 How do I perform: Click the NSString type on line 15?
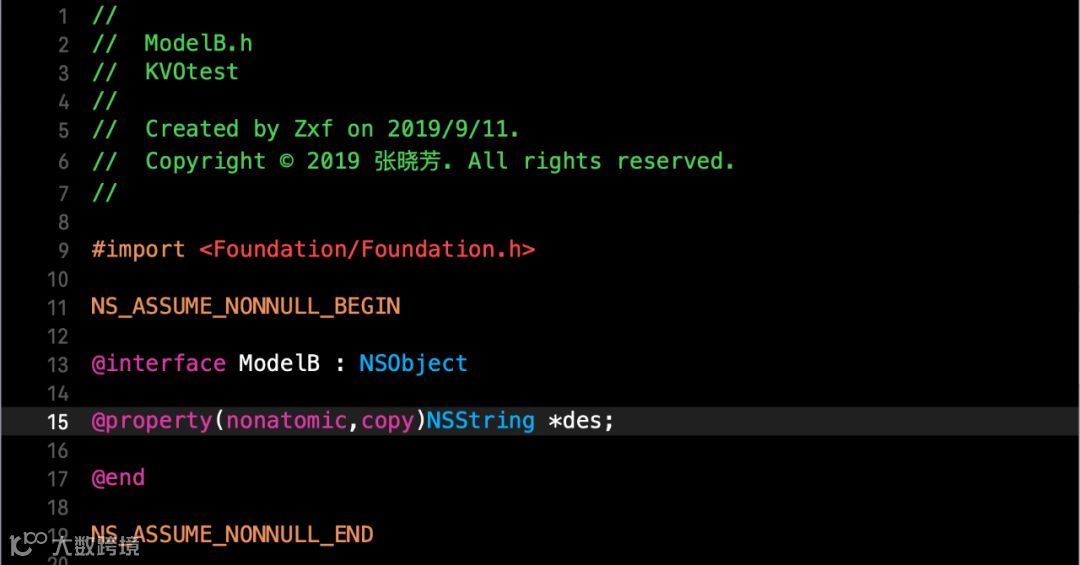click(481, 420)
